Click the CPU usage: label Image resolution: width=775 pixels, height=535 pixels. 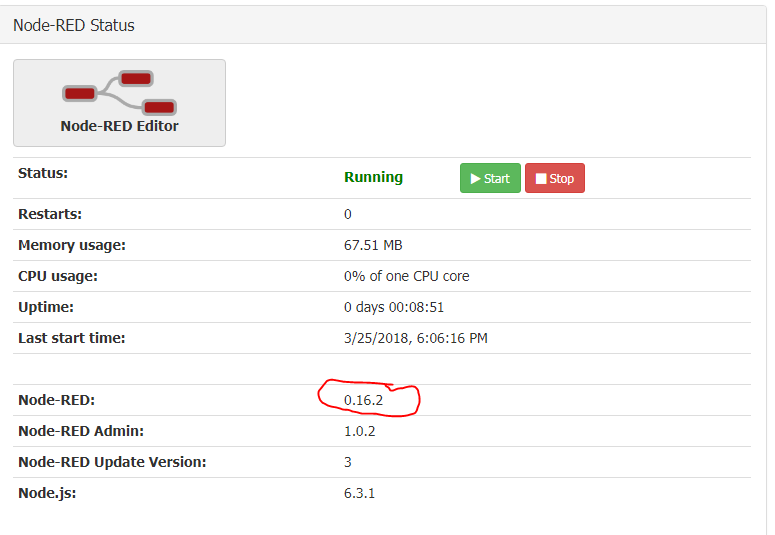pyautogui.click(x=58, y=276)
